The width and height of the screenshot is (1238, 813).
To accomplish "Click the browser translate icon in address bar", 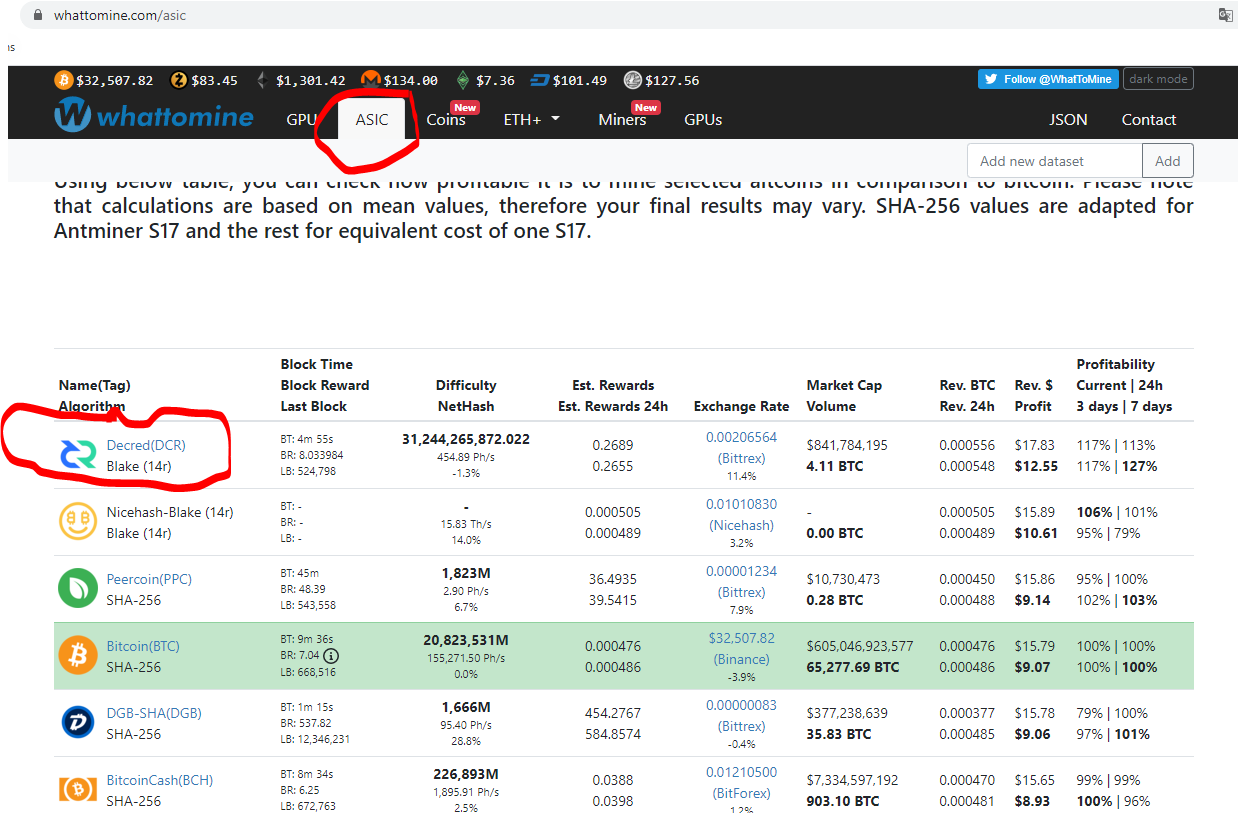I will coord(1225,15).
